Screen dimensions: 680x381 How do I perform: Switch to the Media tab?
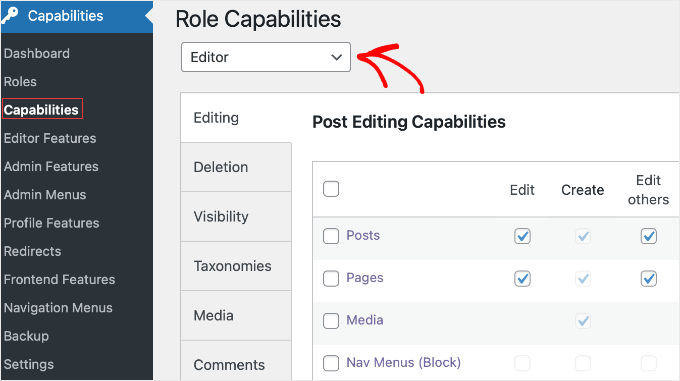coord(236,315)
